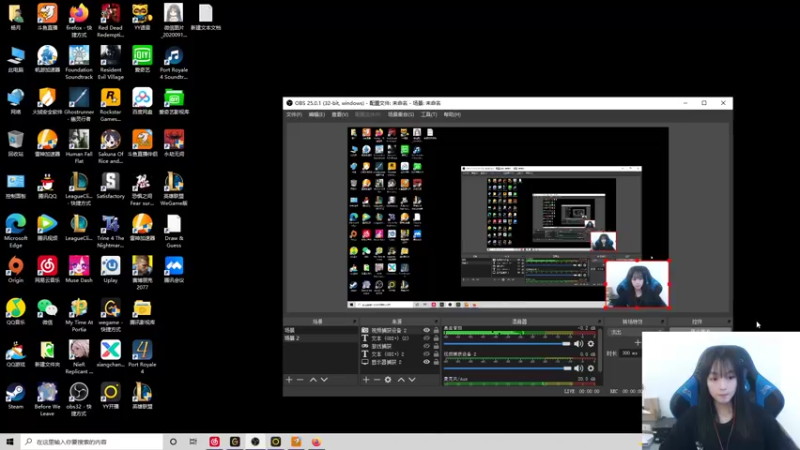
Task: Open Steam desktop icon
Action: [15, 396]
